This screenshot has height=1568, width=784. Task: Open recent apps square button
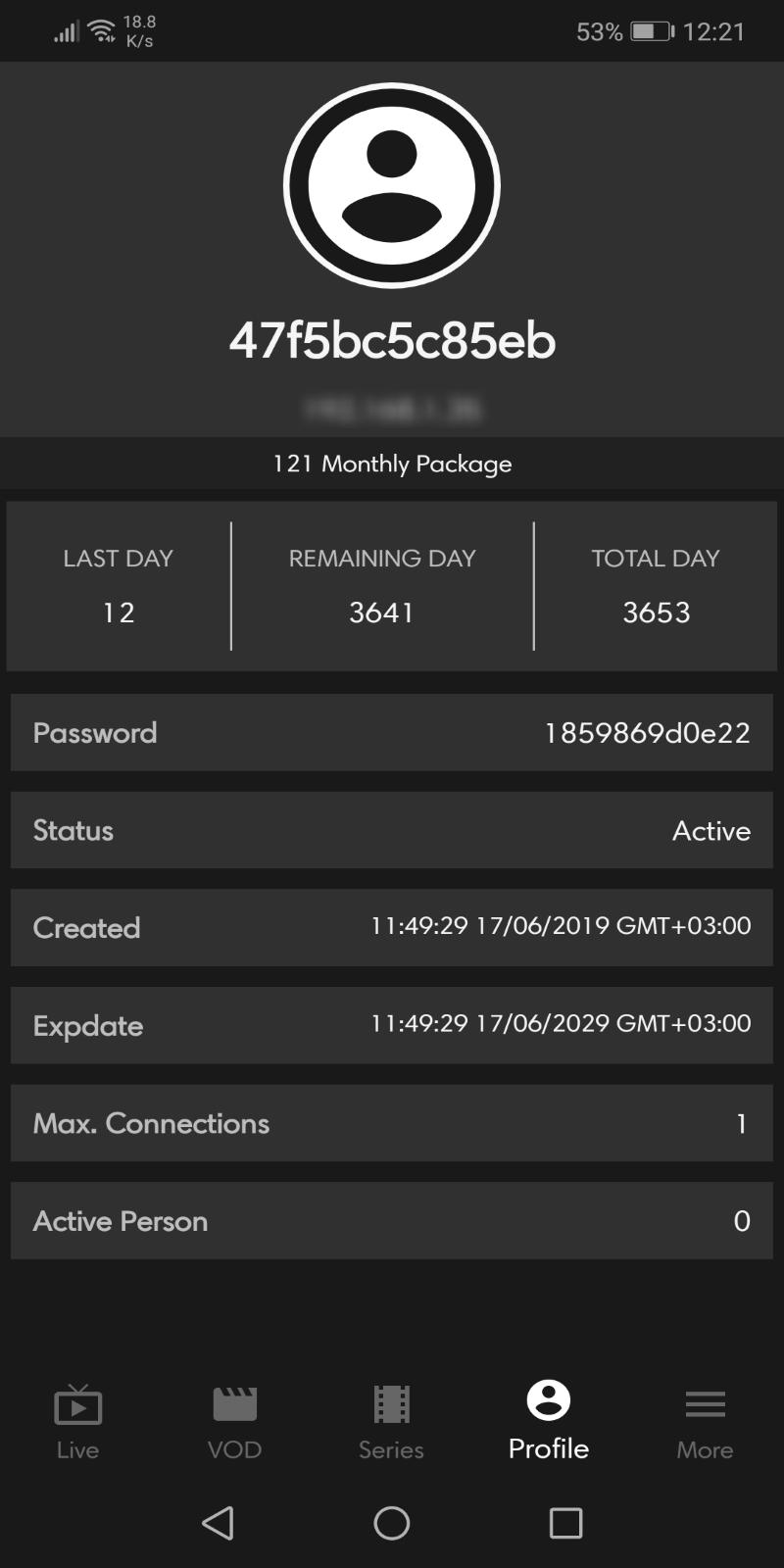pos(565,1523)
